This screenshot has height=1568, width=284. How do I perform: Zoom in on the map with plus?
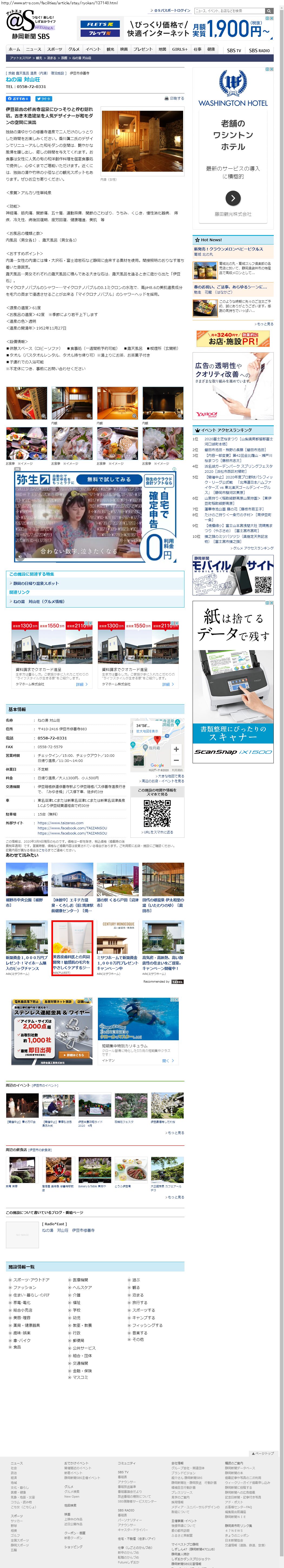(176, 749)
